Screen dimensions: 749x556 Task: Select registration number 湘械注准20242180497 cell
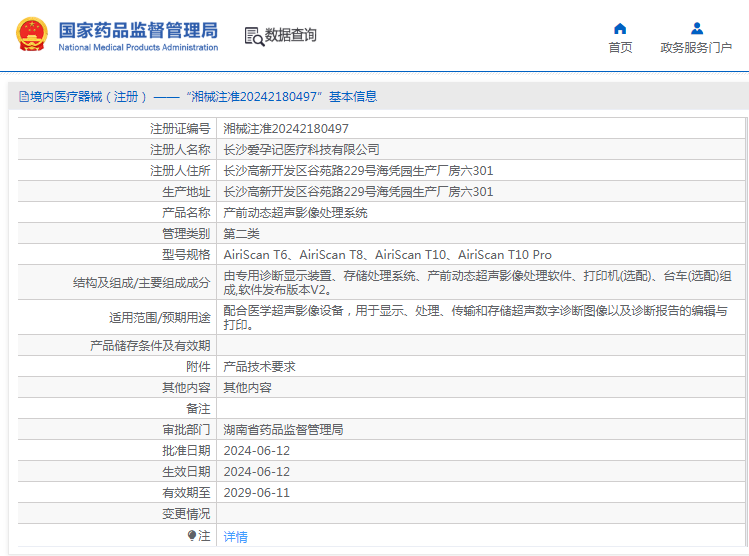(x=286, y=129)
